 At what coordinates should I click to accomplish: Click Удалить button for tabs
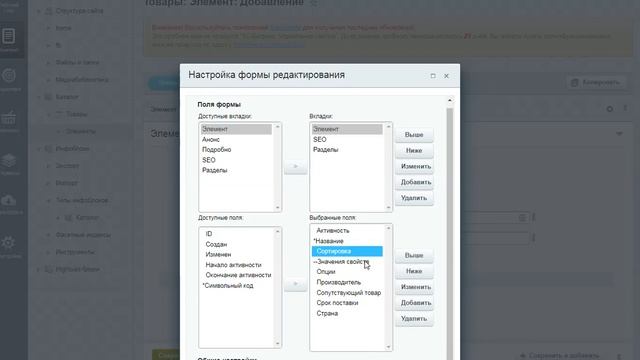pos(414,198)
